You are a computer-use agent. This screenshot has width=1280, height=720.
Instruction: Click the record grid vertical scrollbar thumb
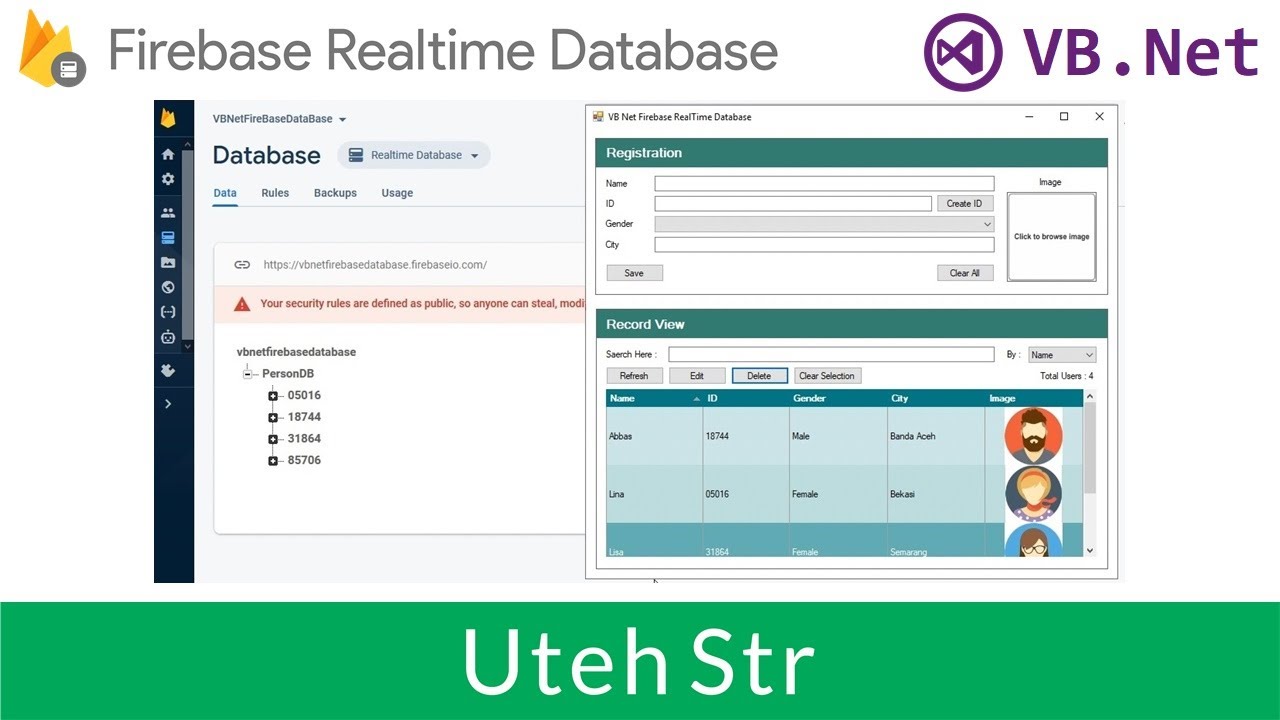click(x=1090, y=448)
